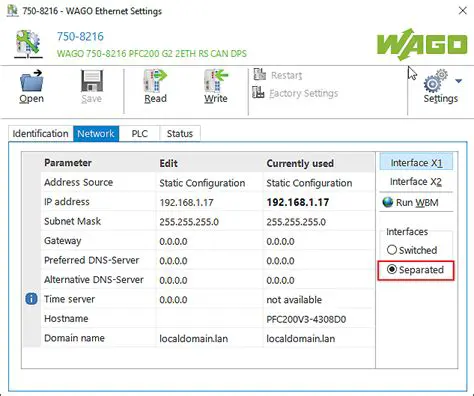Edit the Preferred DNS-Server value
474x396 pixels.
[209, 261]
